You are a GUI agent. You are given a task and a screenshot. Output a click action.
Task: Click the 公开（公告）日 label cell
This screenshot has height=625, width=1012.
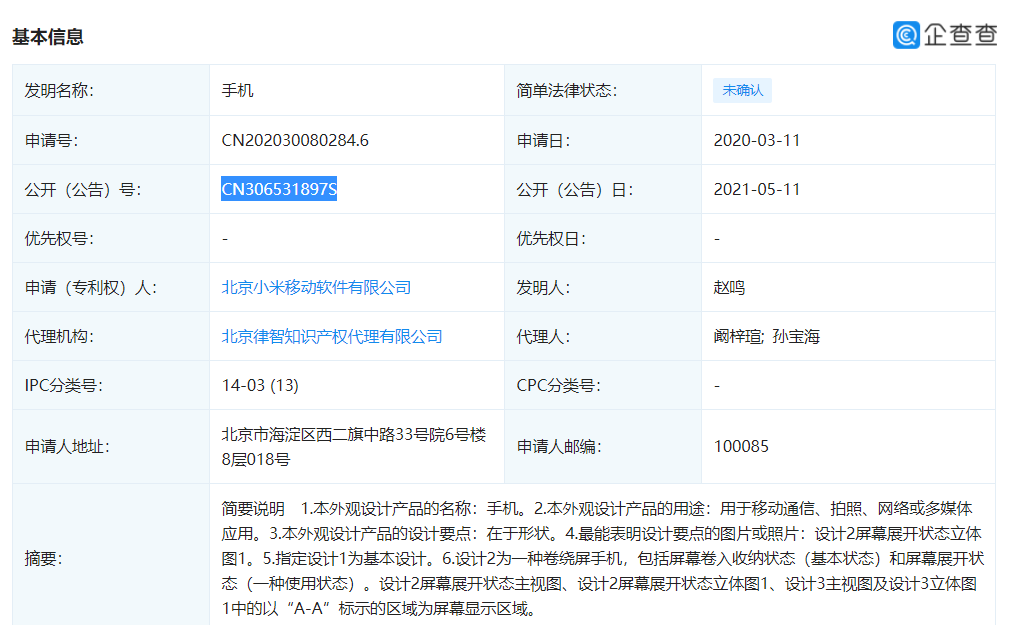tap(603, 189)
